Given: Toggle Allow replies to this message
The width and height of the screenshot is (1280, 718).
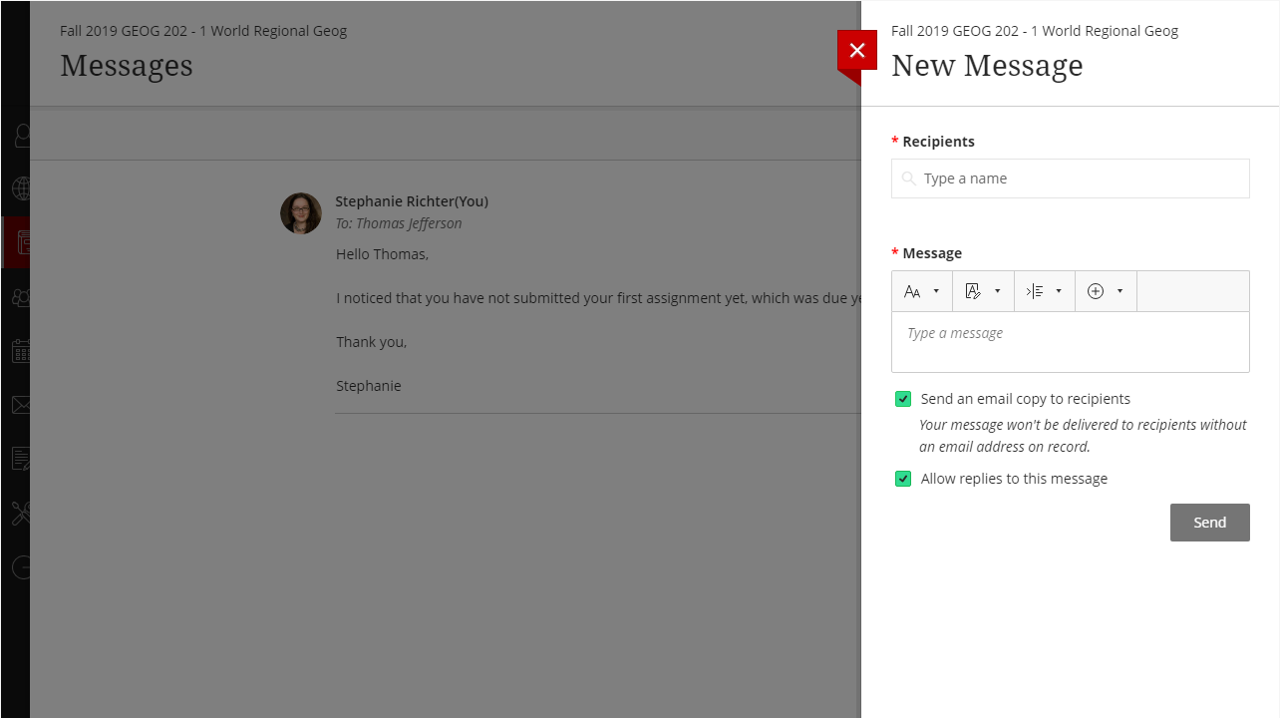Looking at the screenshot, I should pos(903,479).
